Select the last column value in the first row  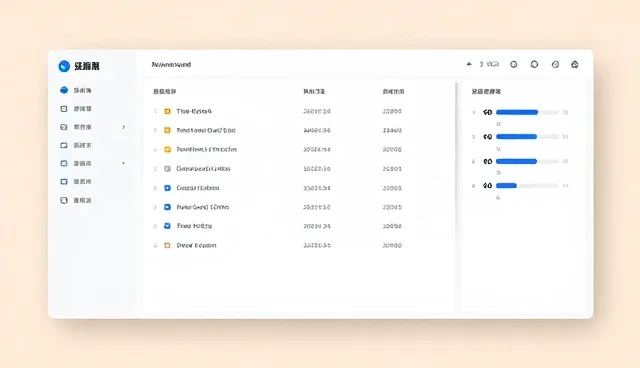[392, 111]
